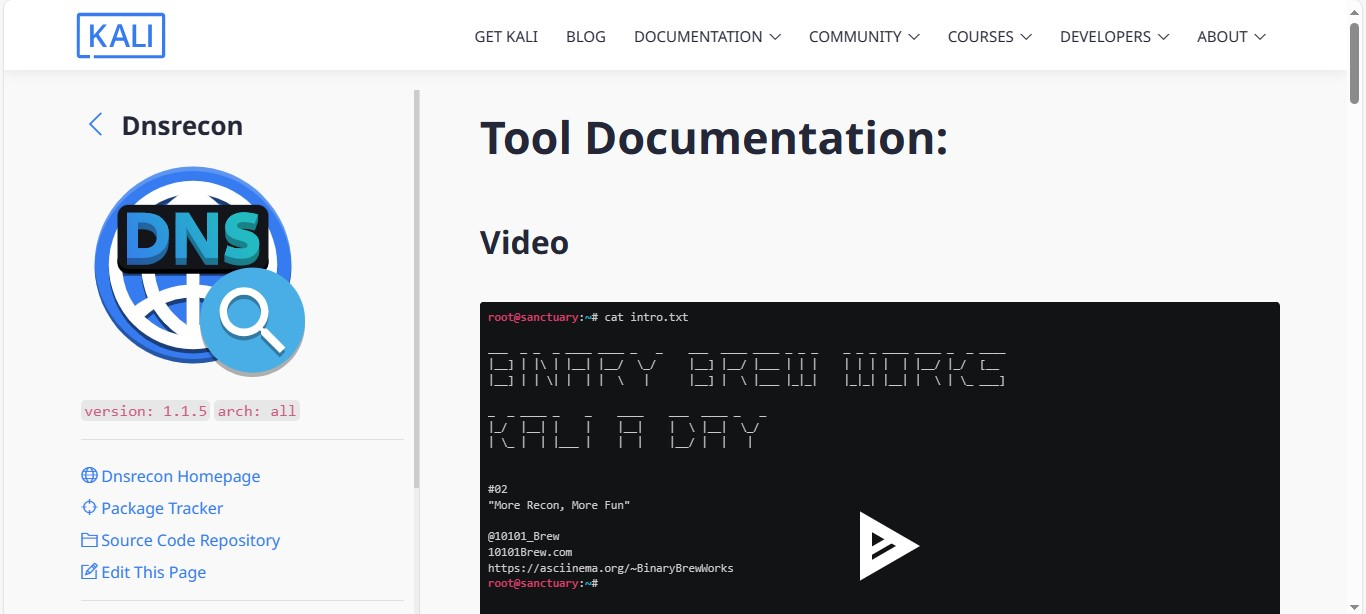Expand the DOCUMENTATION menu
The height and width of the screenshot is (614, 1366).
point(707,36)
